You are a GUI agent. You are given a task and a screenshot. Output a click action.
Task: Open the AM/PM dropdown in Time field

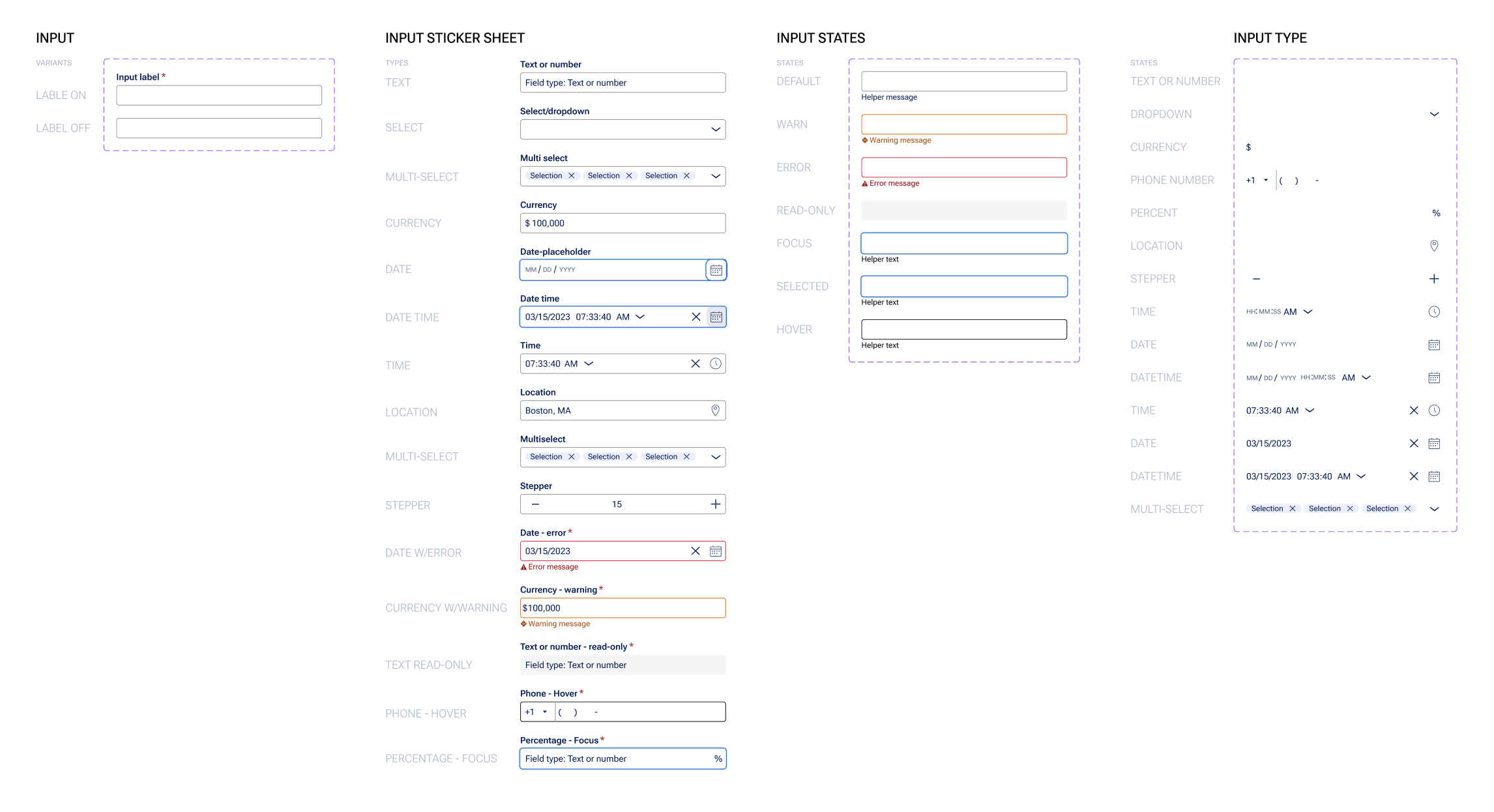coord(589,364)
